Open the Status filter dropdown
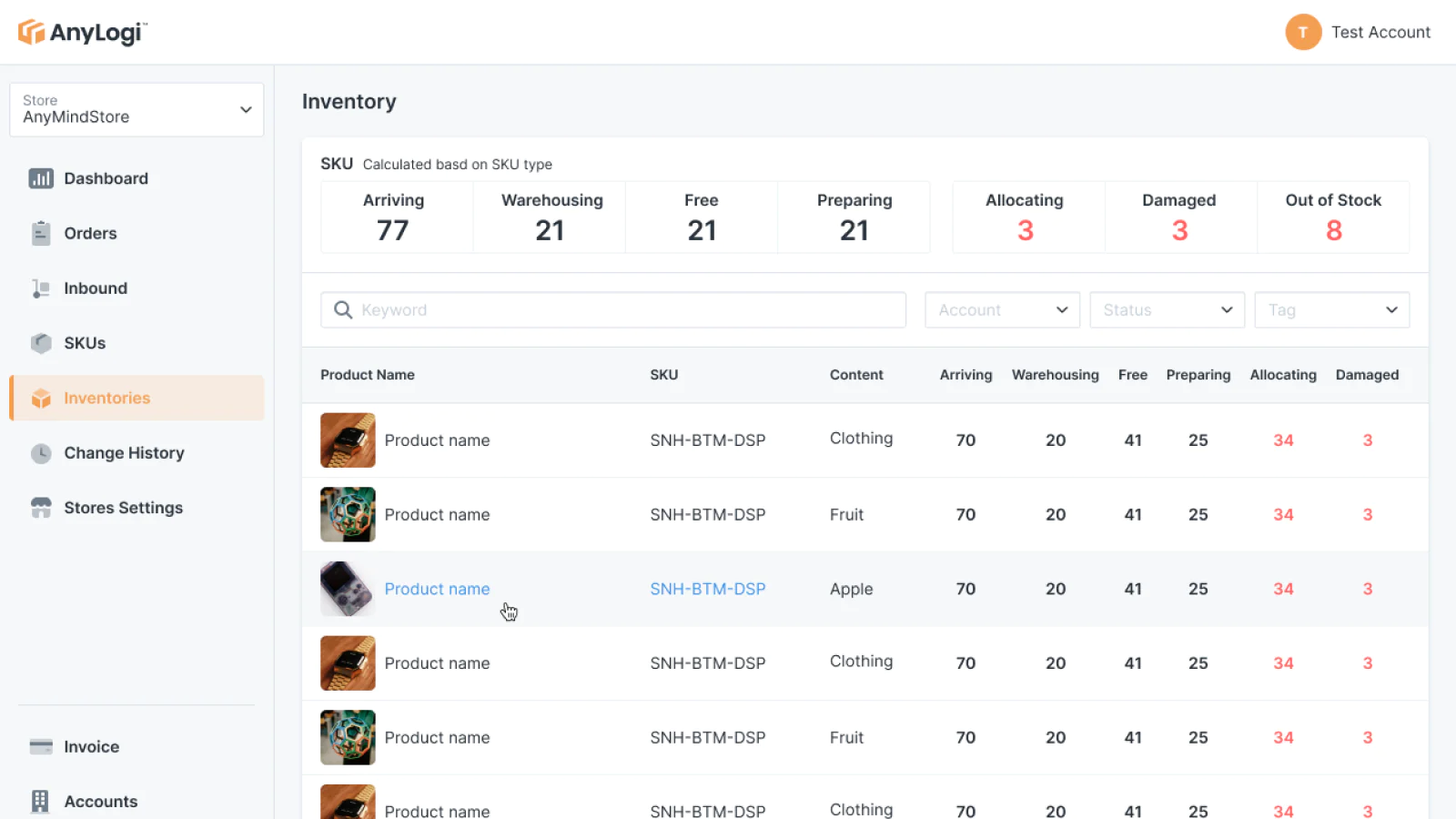This screenshot has width=1456, height=819. pos(1167,310)
